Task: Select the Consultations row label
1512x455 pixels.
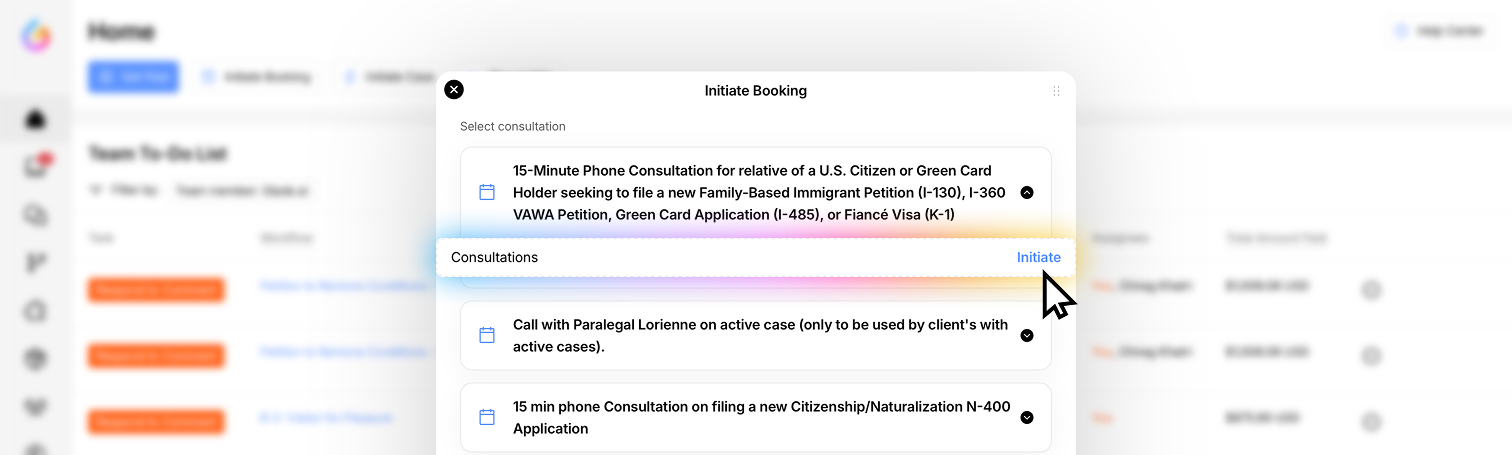Action: [x=494, y=257]
